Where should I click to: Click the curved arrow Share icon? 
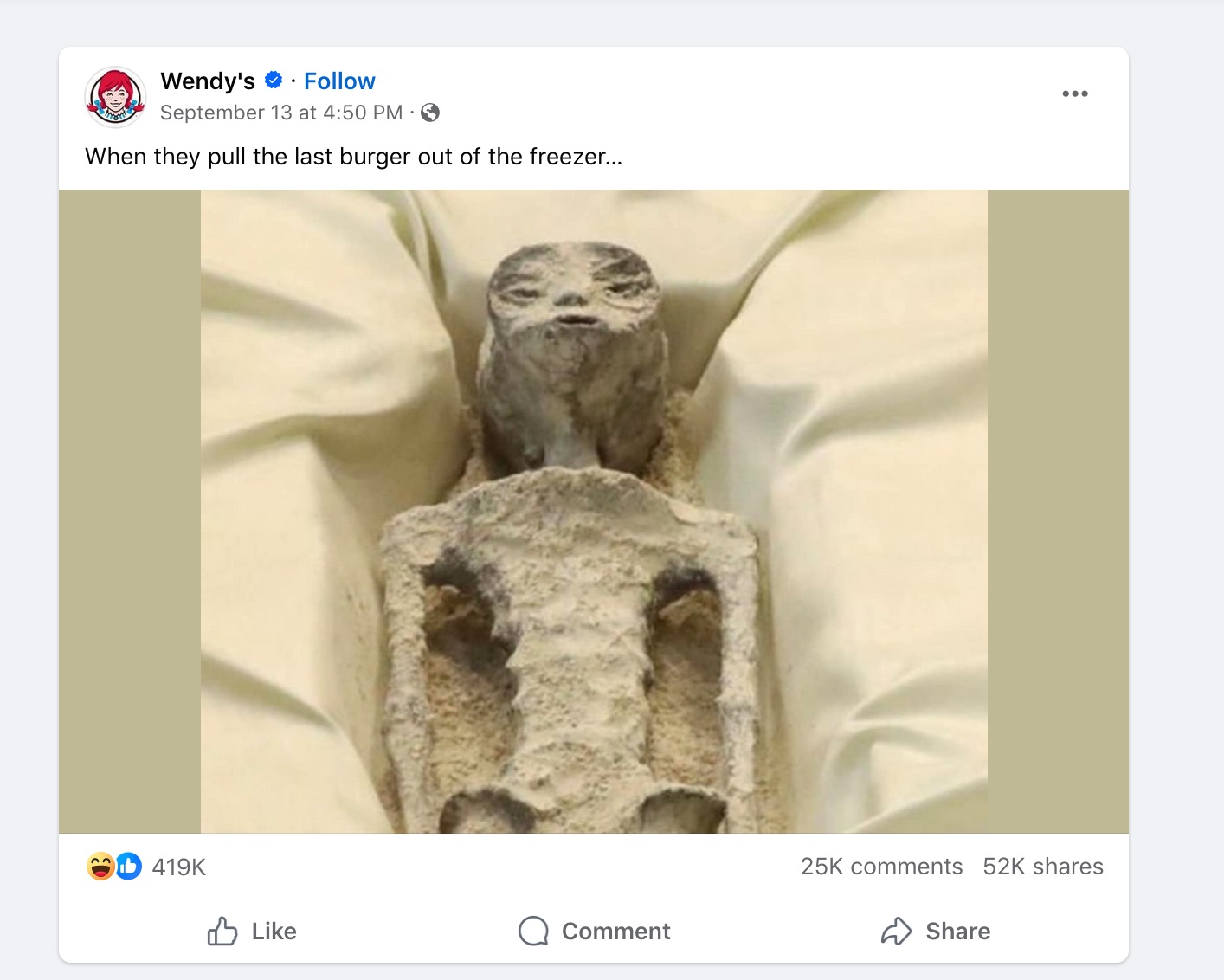(x=896, y=932)
